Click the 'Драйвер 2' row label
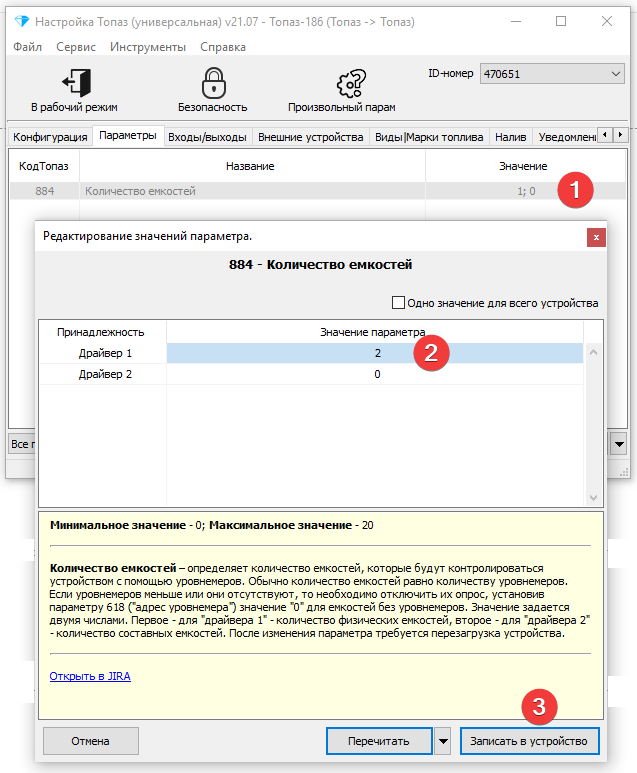 [105, 374]
